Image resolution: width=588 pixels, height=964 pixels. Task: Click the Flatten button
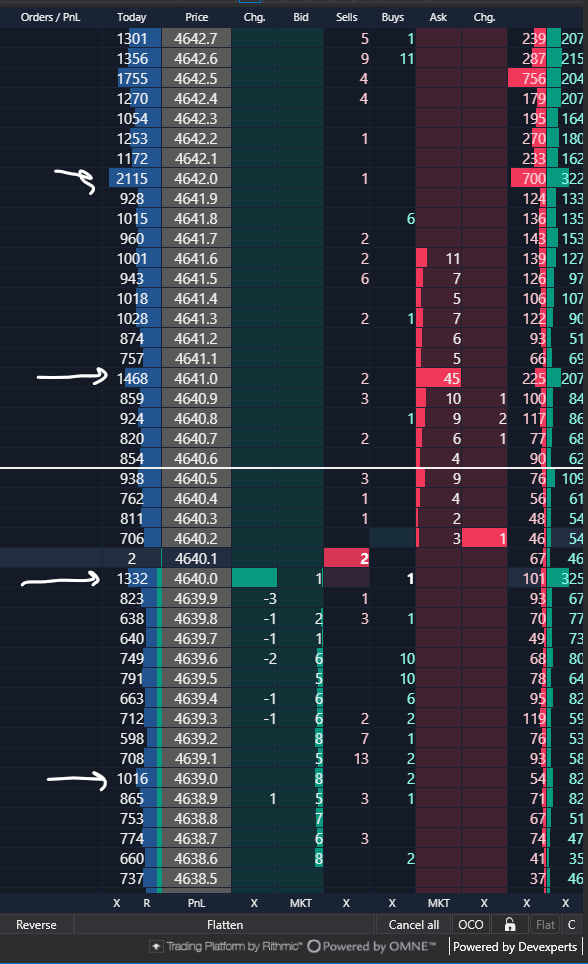224,925
